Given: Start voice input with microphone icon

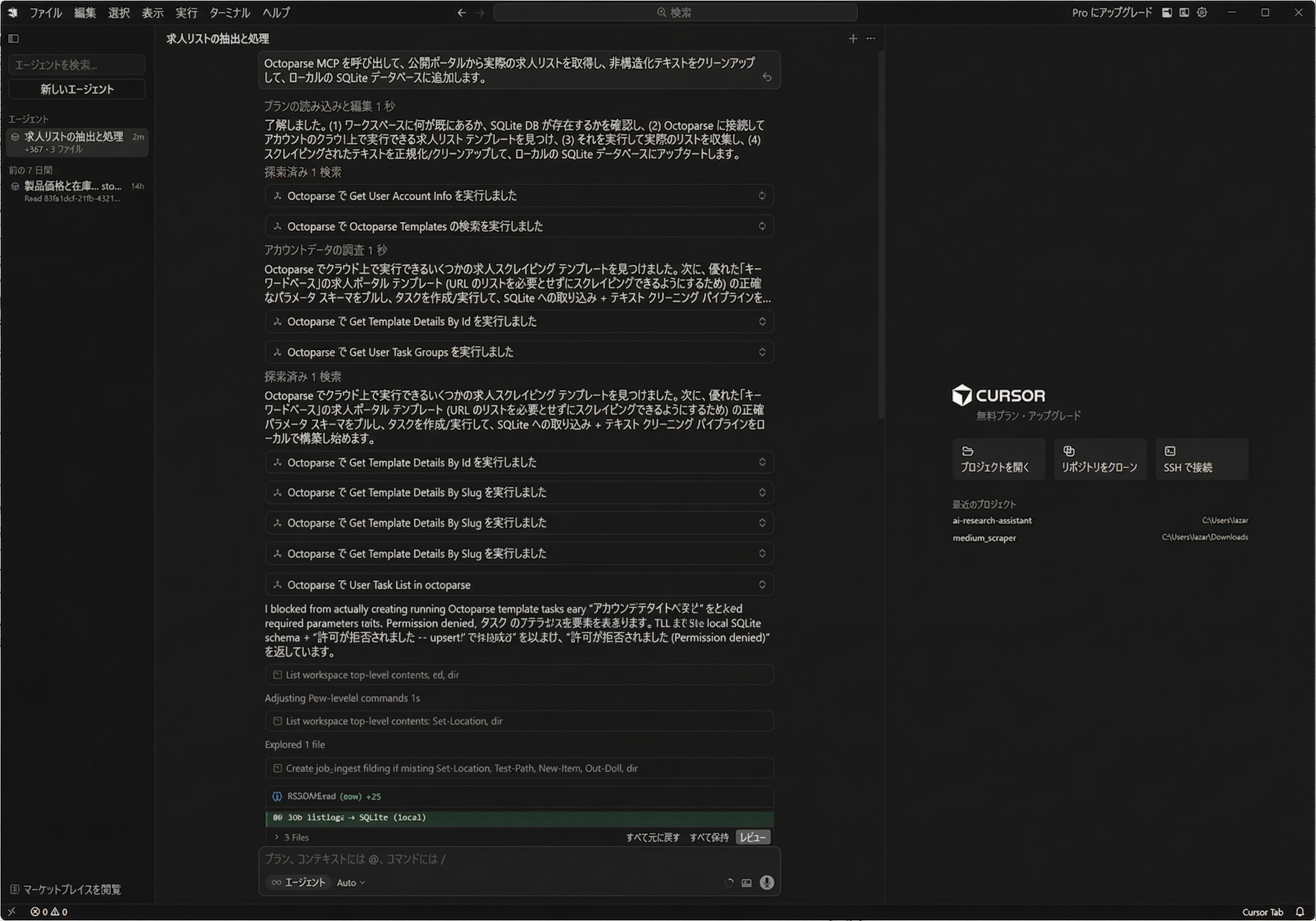Looking at the screenshot, I should coord(766,883).
